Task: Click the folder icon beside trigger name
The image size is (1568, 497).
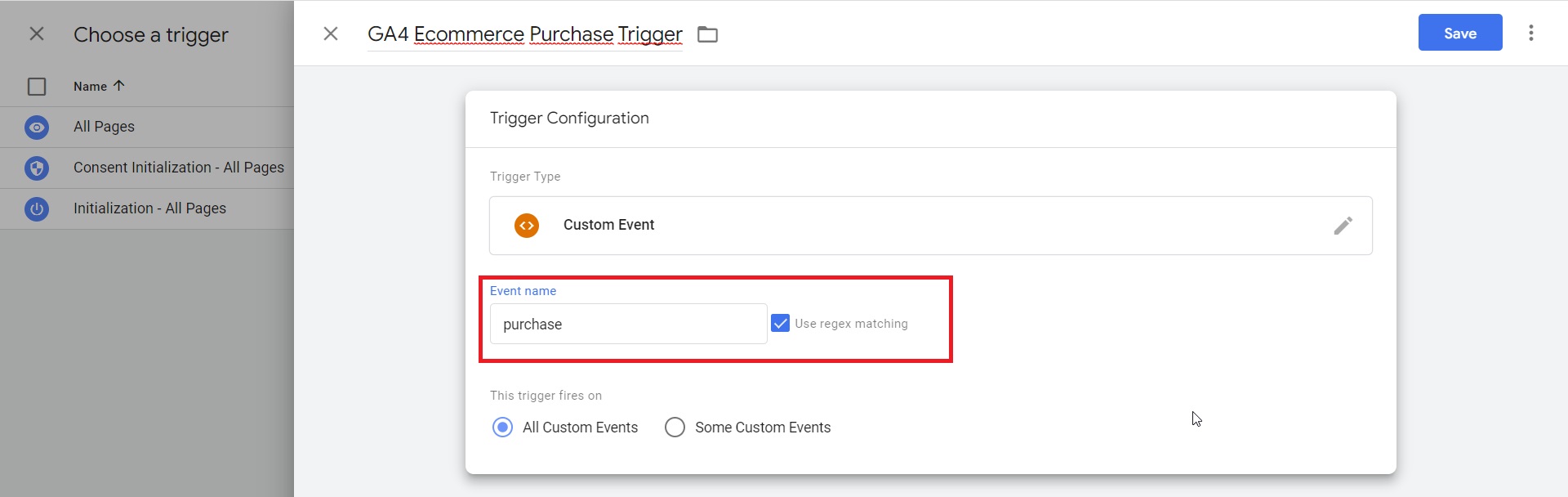Action: pos(707,34)
